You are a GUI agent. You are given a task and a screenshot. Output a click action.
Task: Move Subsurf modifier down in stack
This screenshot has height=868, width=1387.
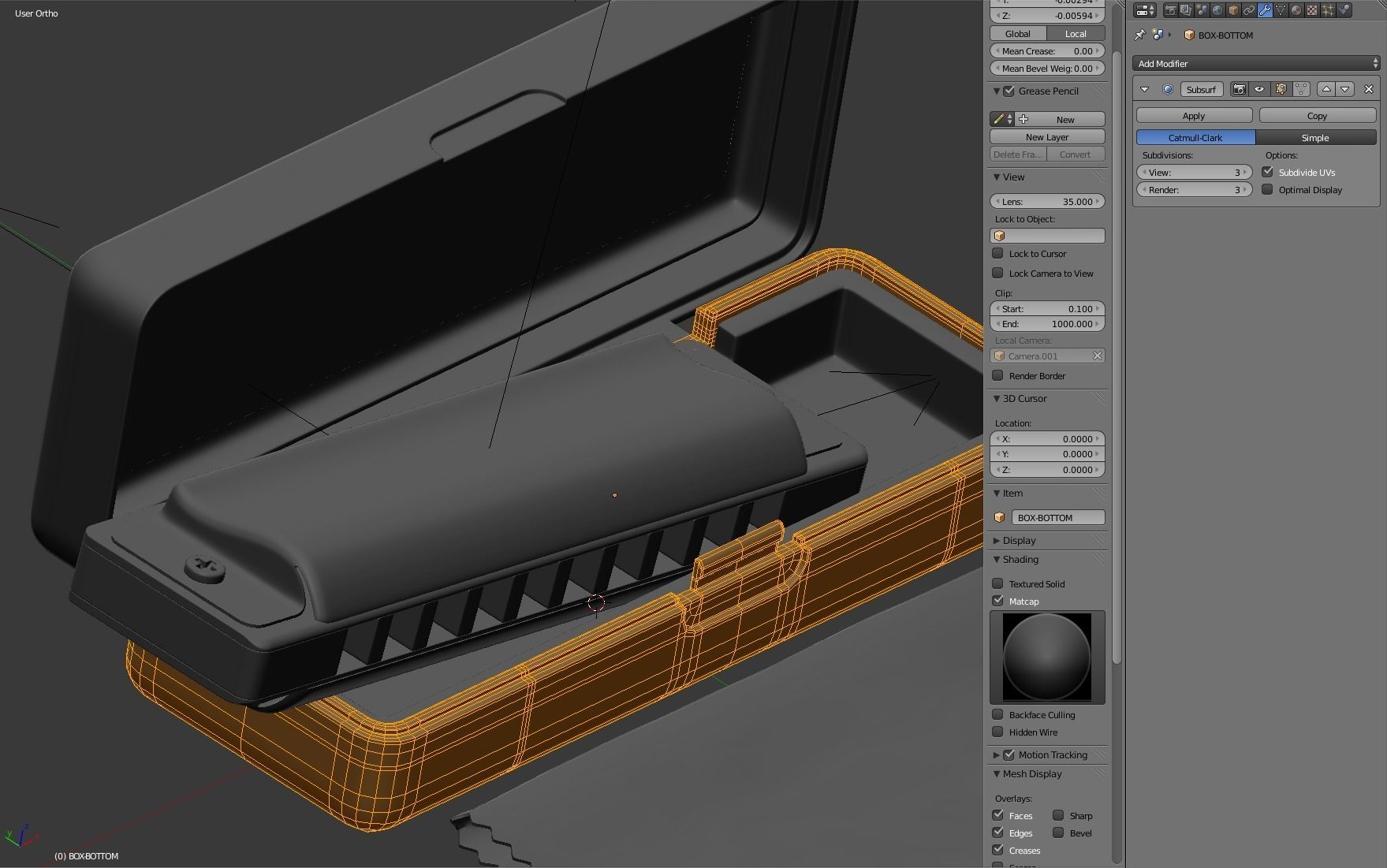tap(1345, 89)
